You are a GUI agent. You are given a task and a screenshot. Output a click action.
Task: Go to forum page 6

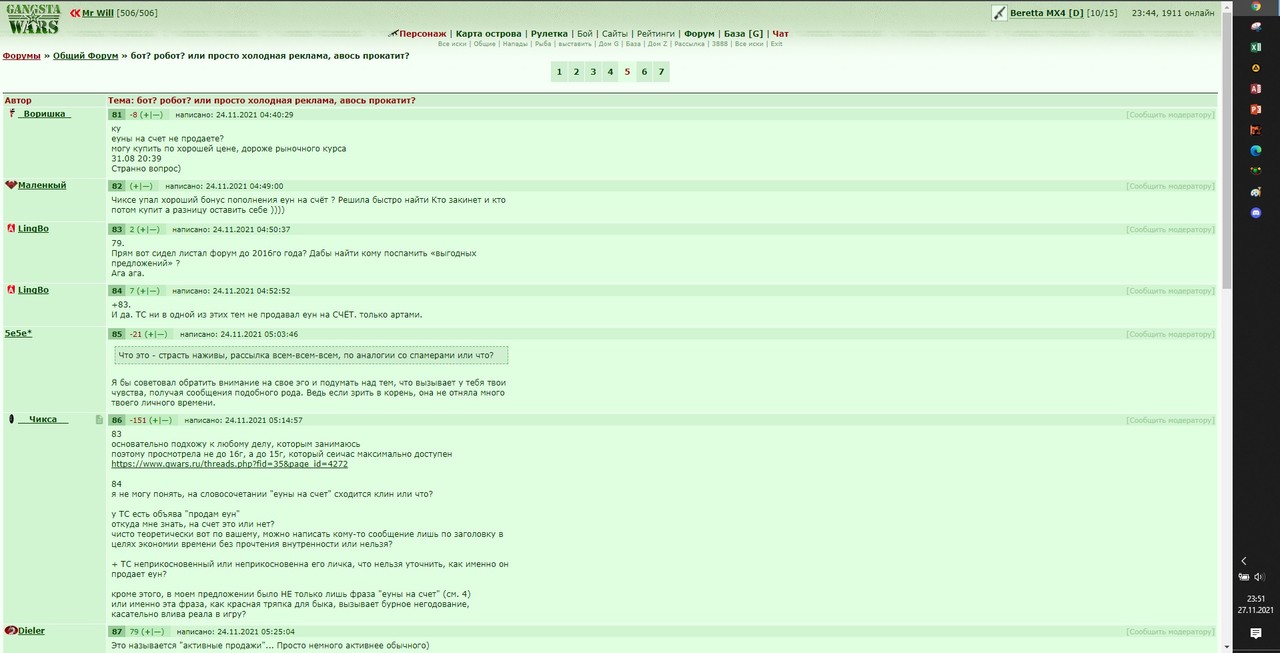pos(644,71)
